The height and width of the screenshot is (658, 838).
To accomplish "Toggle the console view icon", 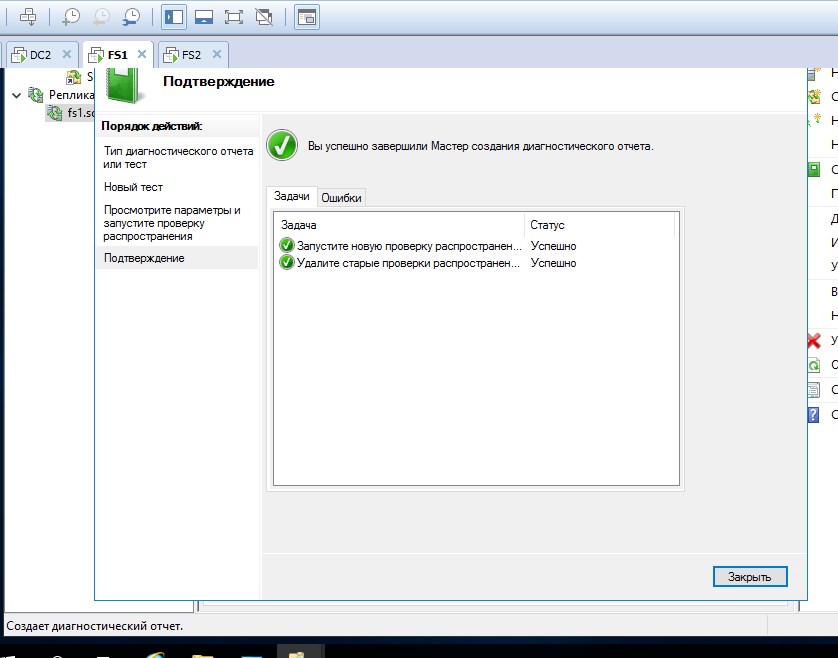I will point(307,17).
